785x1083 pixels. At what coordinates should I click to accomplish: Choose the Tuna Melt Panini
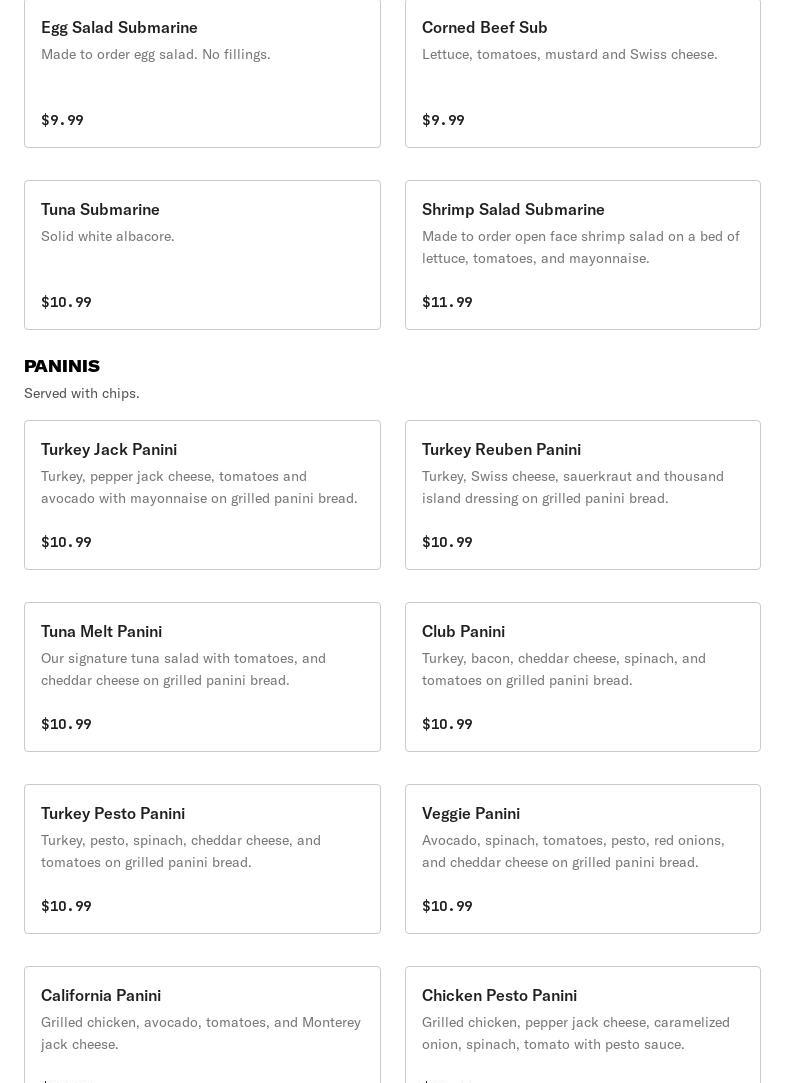[202, 677]
